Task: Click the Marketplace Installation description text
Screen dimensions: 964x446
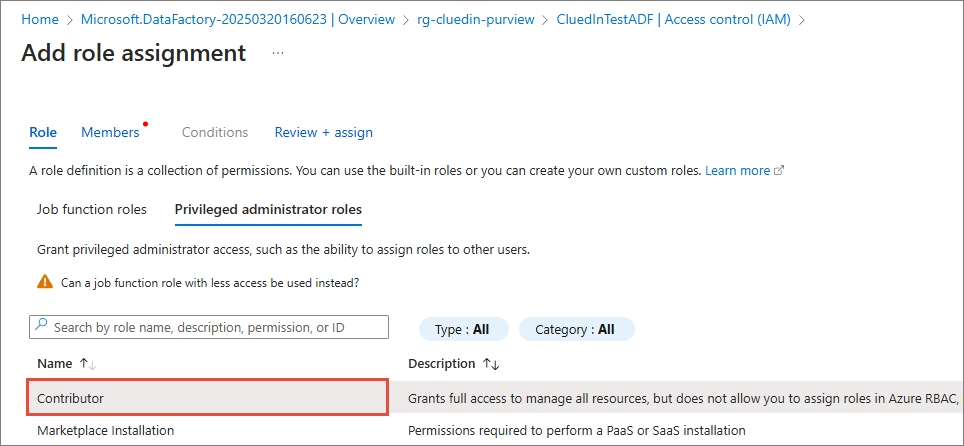Action: tap(577, 431)
